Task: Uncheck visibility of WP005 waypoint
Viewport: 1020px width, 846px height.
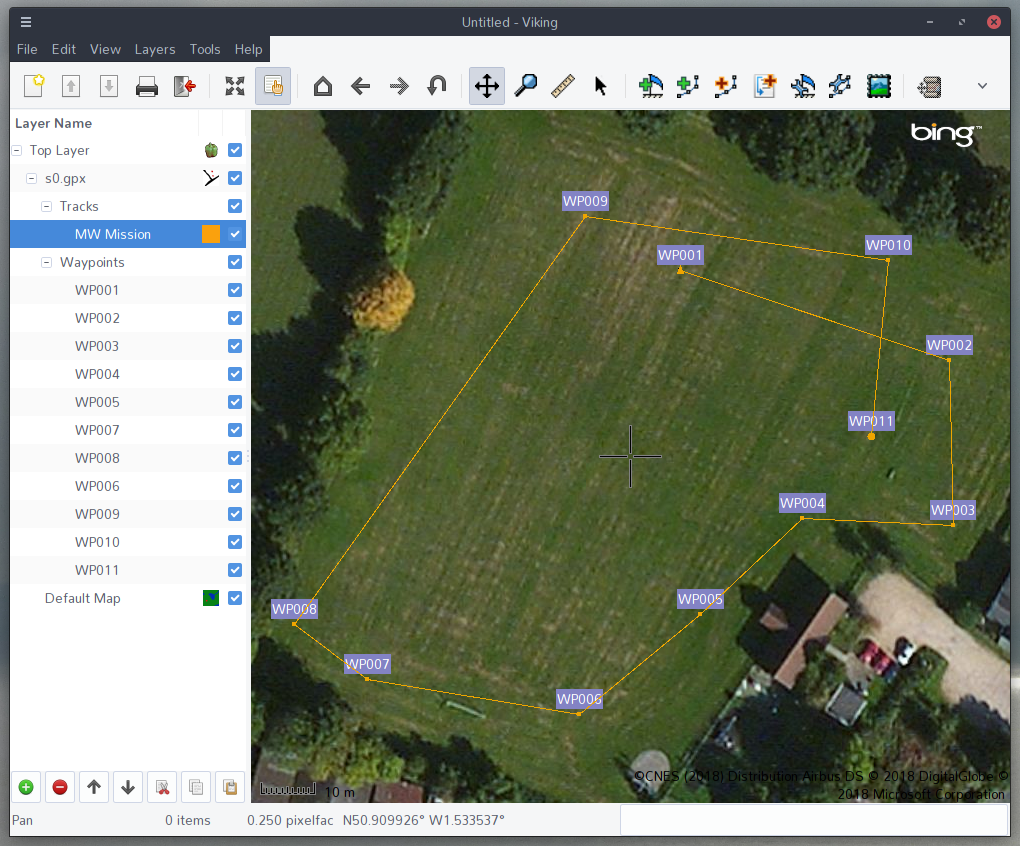Action: 235,402
